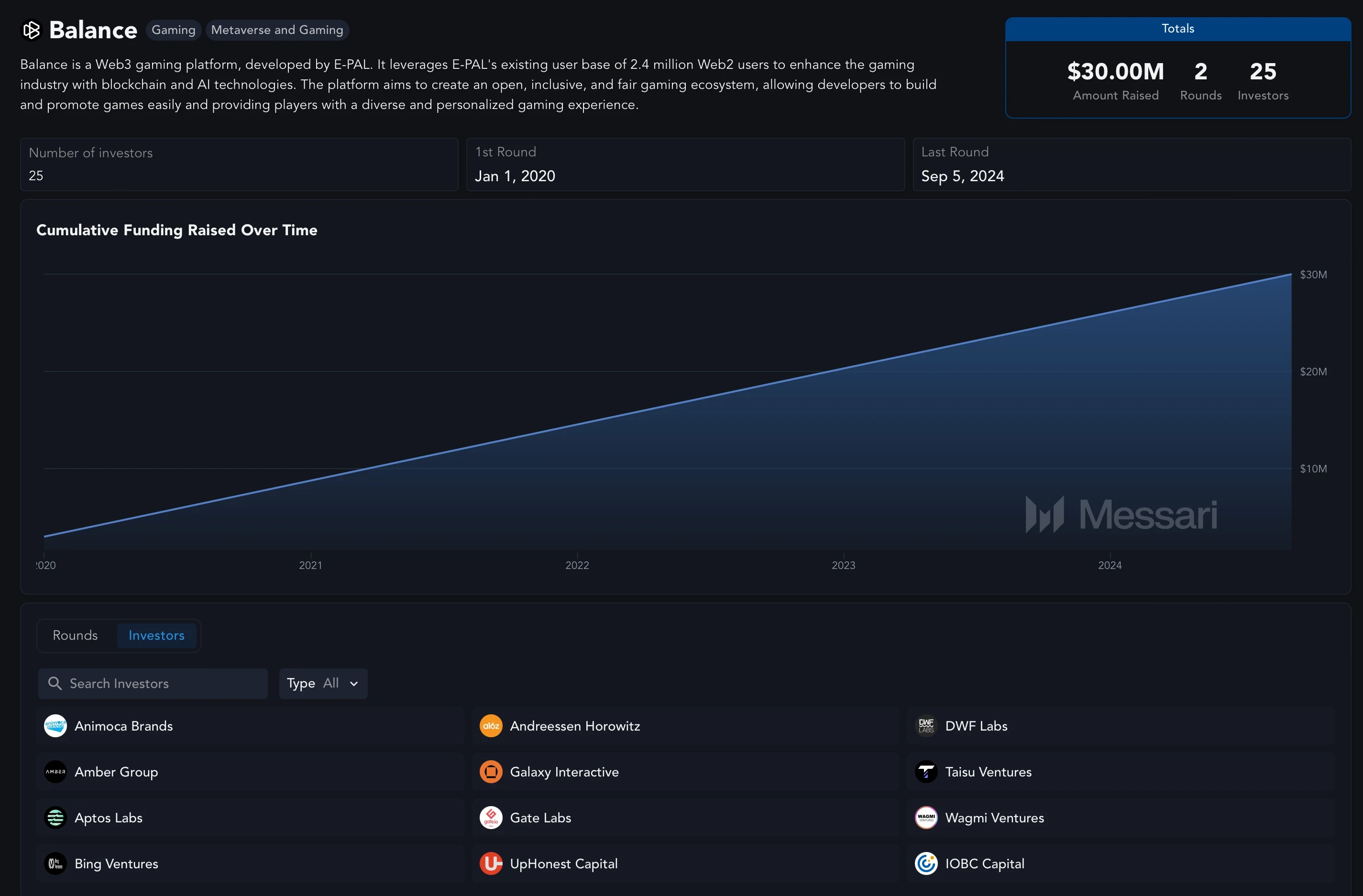Click the Aptos Labs logo icon
The width and height of the screenshot is (1363, 896).
click(x=55, y=817)
